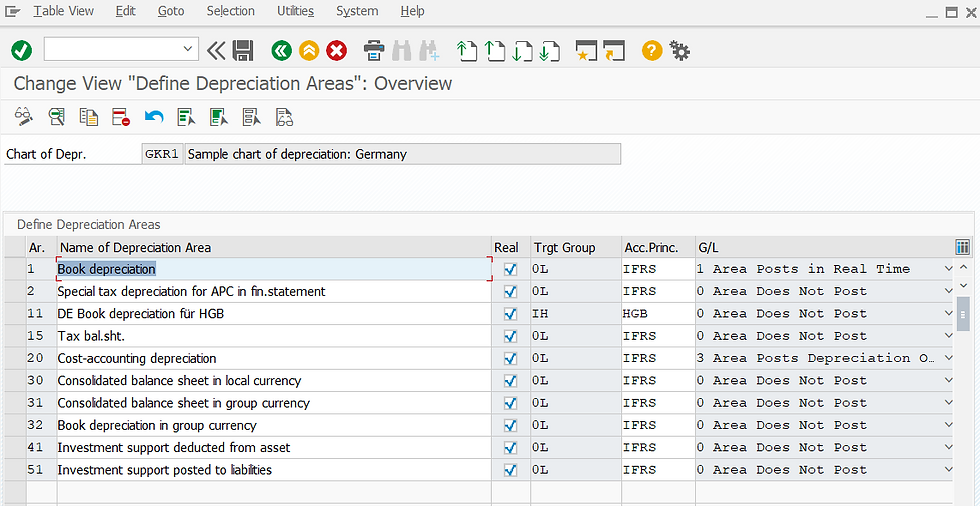
Task: Toggle Real checkbox for Book depreciation
Action: point(511,269)
